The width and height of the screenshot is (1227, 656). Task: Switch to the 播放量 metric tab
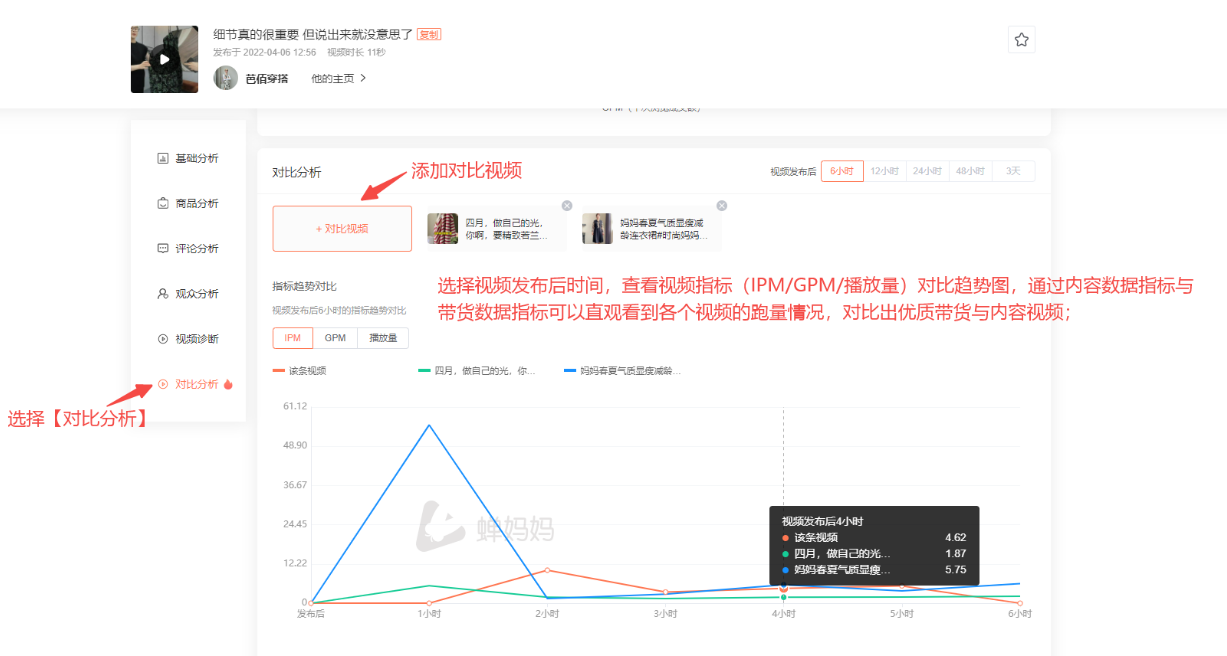pyautogui.click(x=383, y=338)
